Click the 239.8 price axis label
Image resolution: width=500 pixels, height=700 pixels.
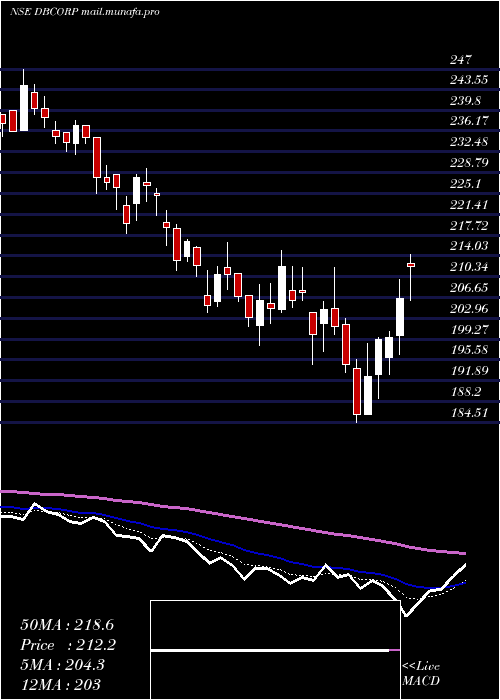(x=465, y=101)
